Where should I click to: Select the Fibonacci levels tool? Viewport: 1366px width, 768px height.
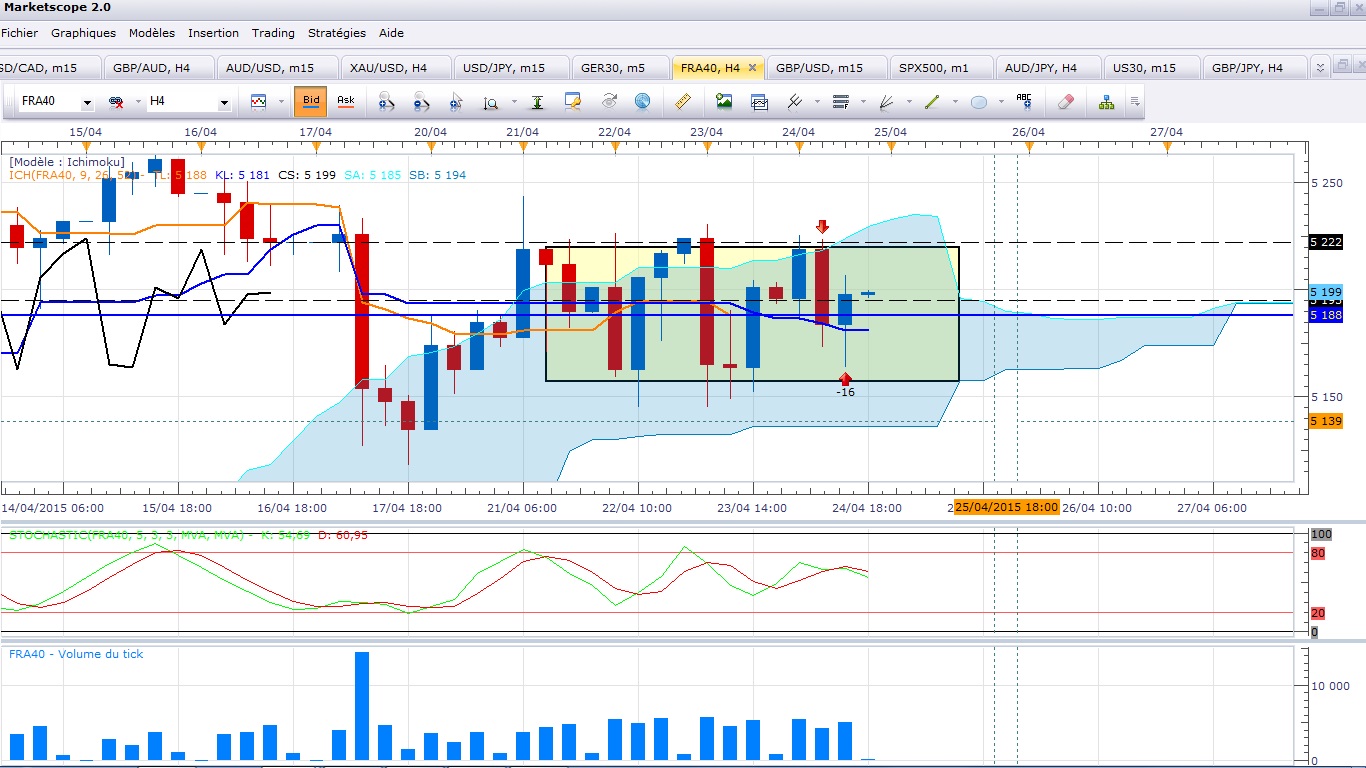point(841,102)
